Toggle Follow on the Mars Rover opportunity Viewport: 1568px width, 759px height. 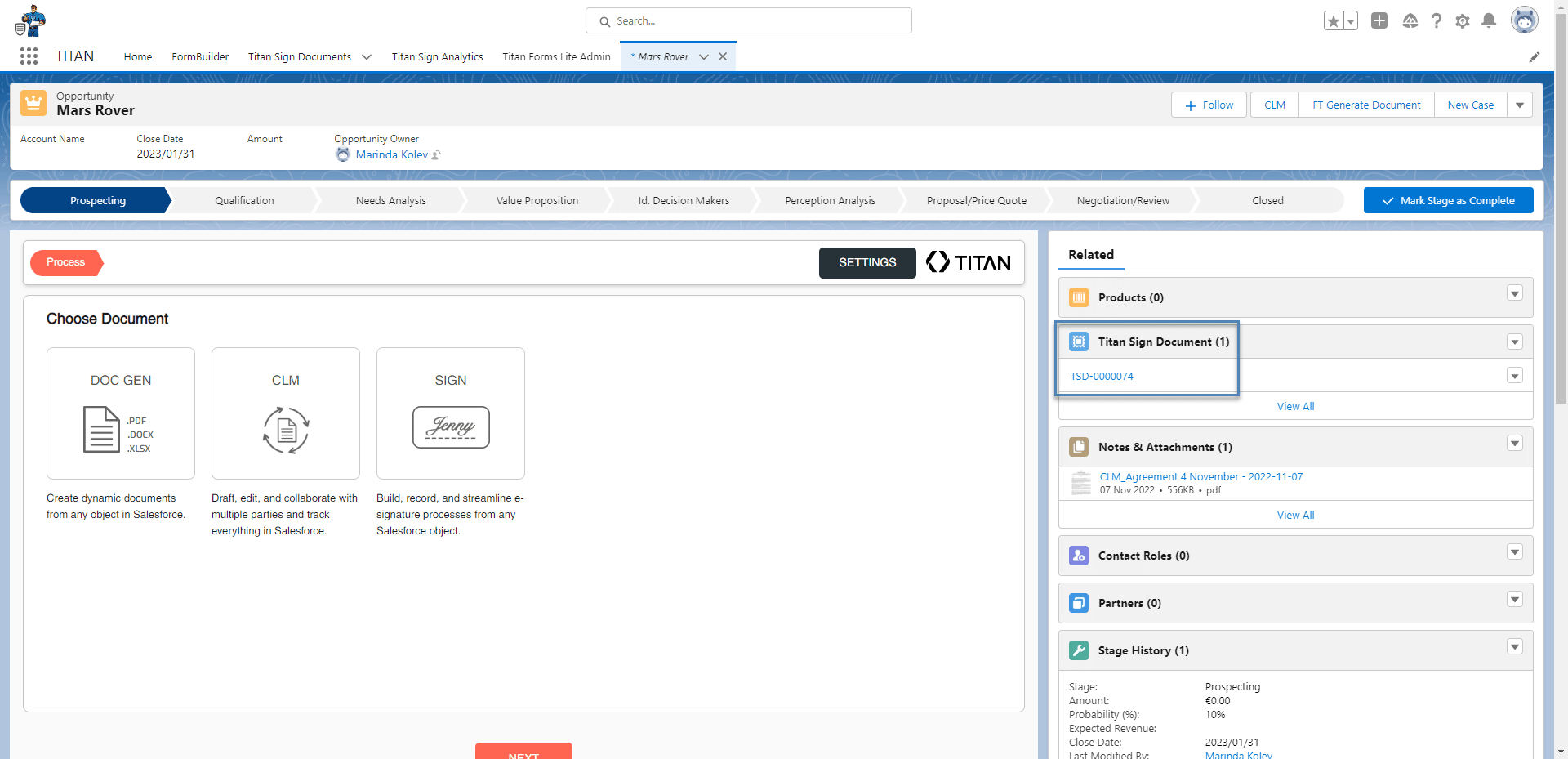click(x=1208, y=105)
